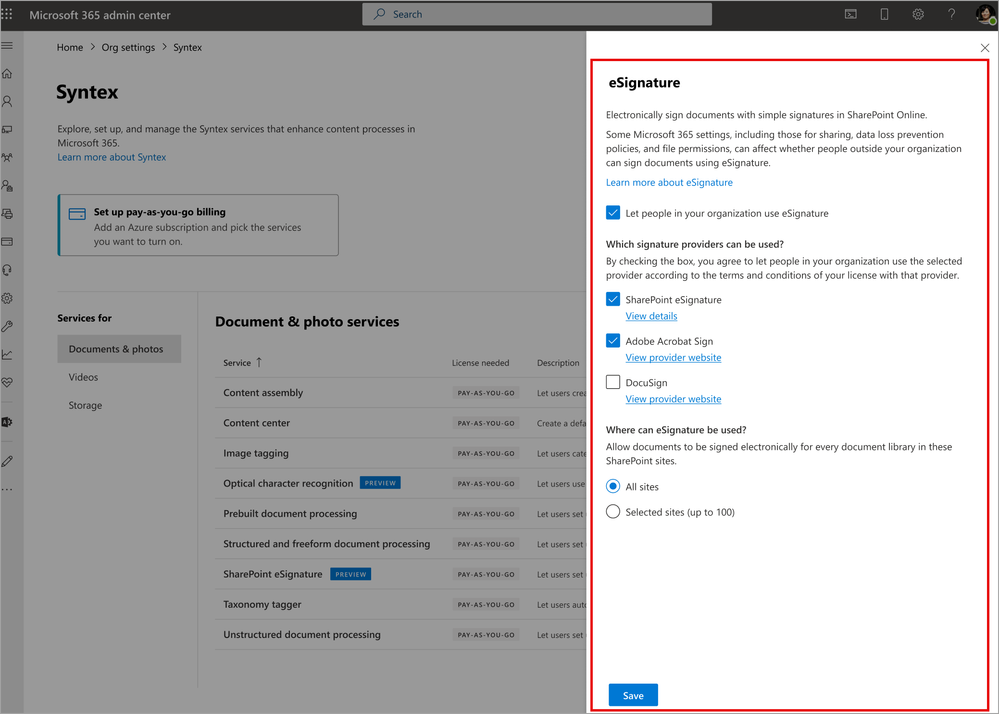Open settings gear in top header
Viewport: 999px width, 714px height.
coord(918,14)
